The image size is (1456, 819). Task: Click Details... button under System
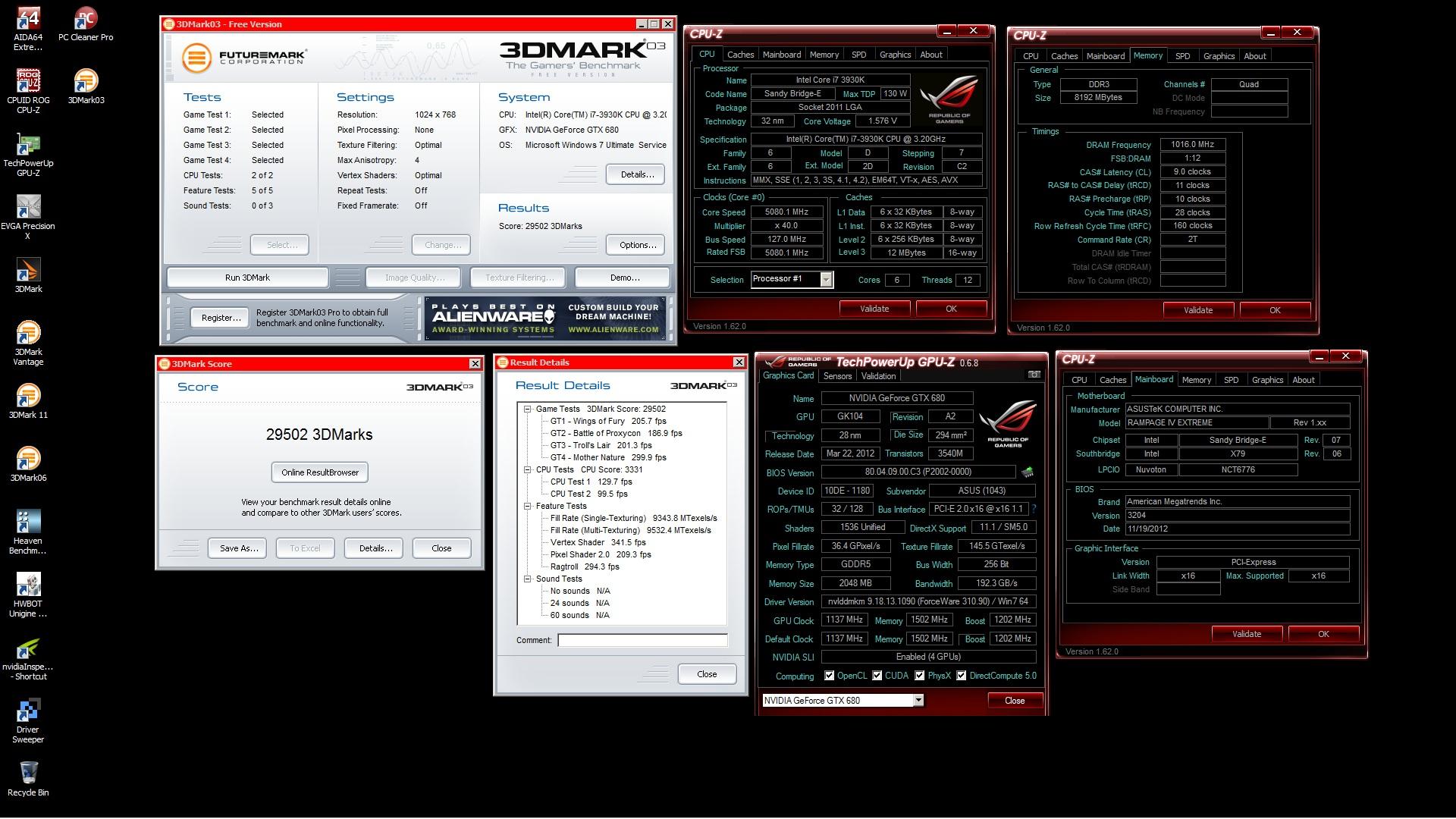[x=636, y=174]
